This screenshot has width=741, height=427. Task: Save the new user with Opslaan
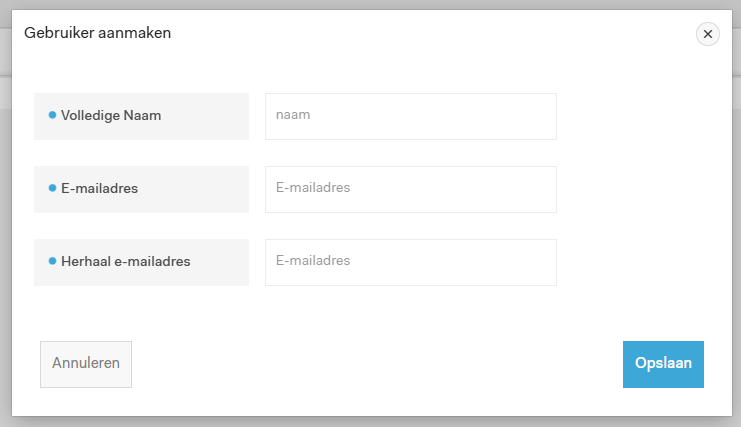663,364
